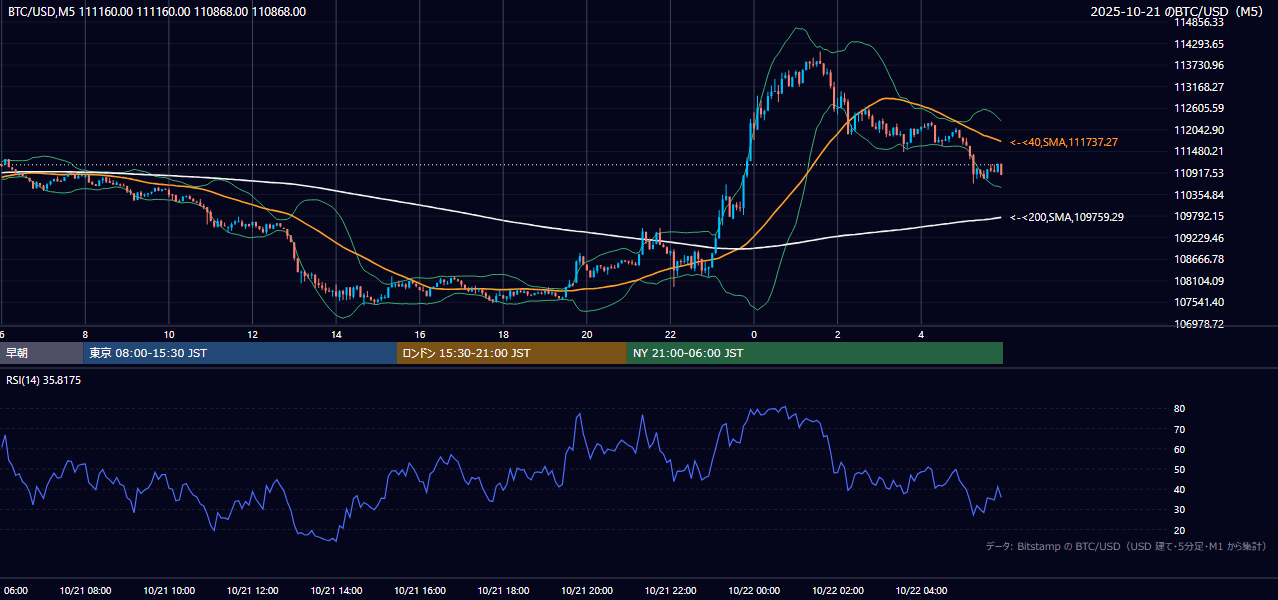
Task: Click price axis value 111480.21
Action: pyautogui.click(x=1199, y=151)
